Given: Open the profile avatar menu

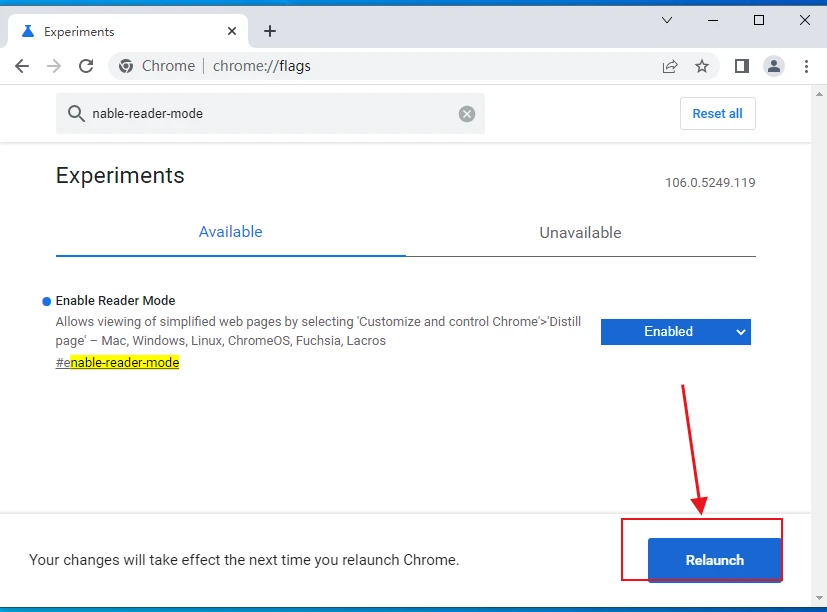Looking at the screenshot, I should [774, 66].
